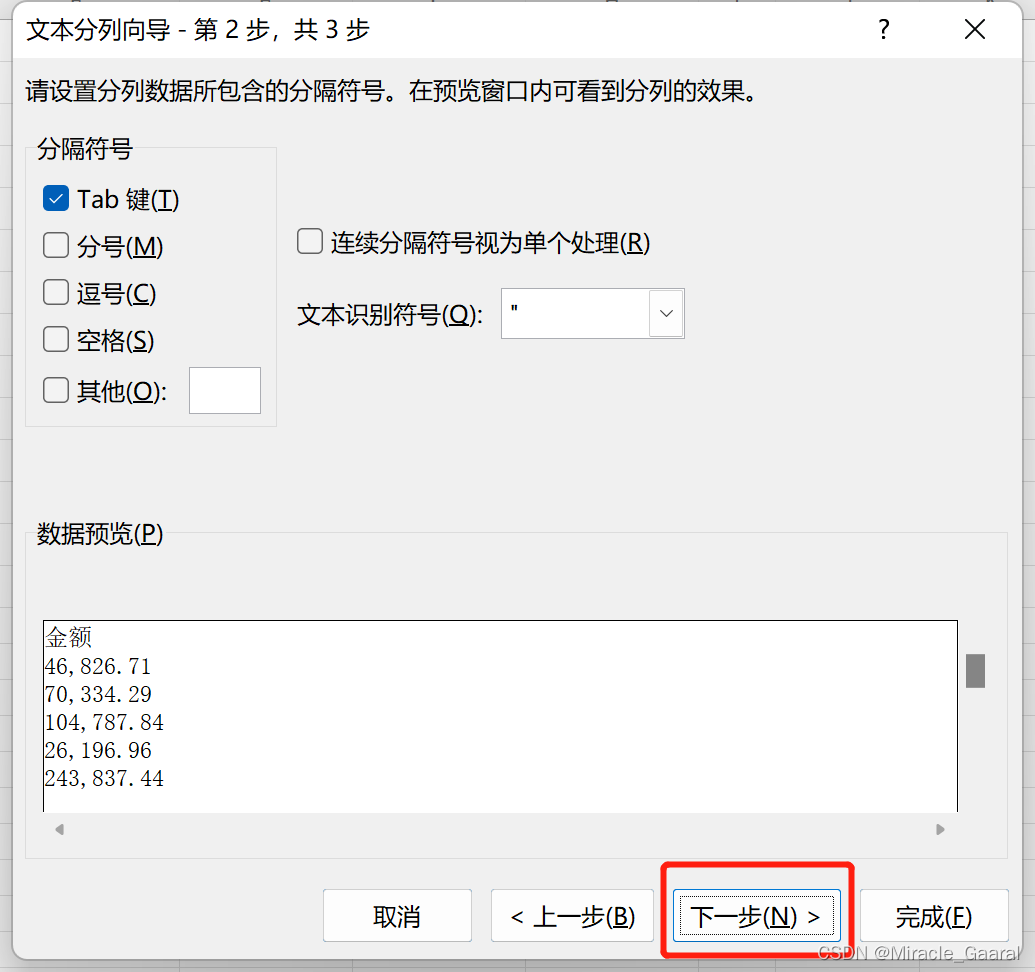Click the 取消 button
The height and width of the screenshot is (972, 1035).
click(397, 915)
